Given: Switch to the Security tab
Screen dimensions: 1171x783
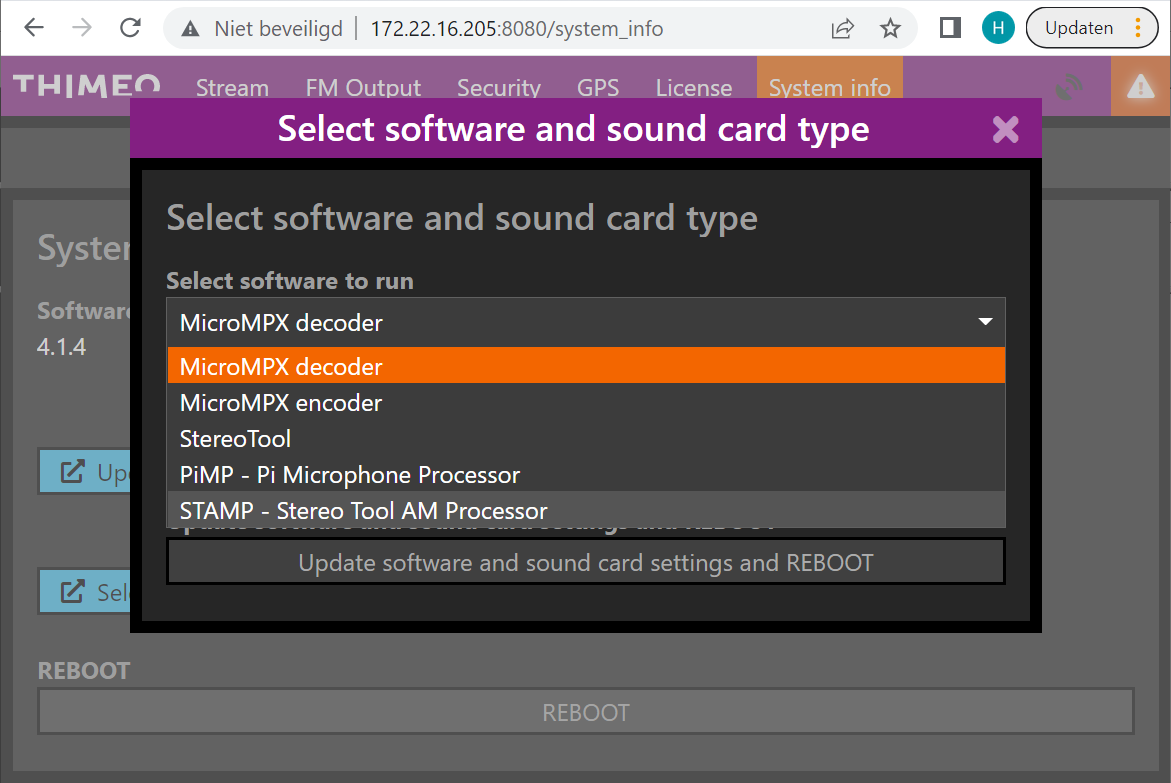Looking at the screenshot, I should pyautogui.click(x=499, y=87).
